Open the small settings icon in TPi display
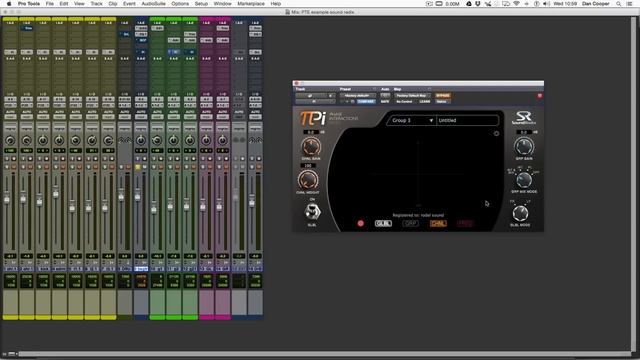 [x=496, y=133]
